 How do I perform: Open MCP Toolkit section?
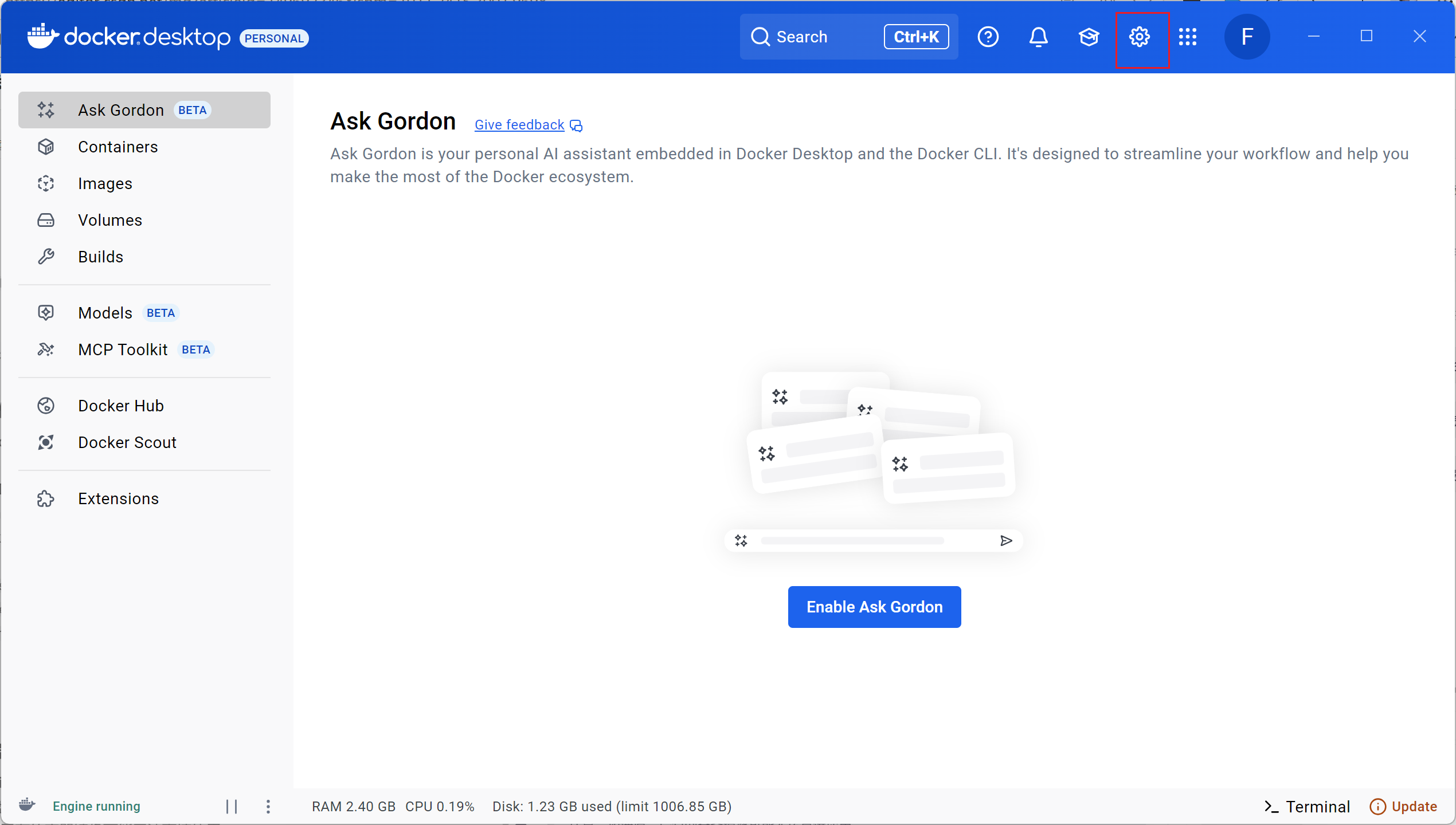click(x=144, y=349)
